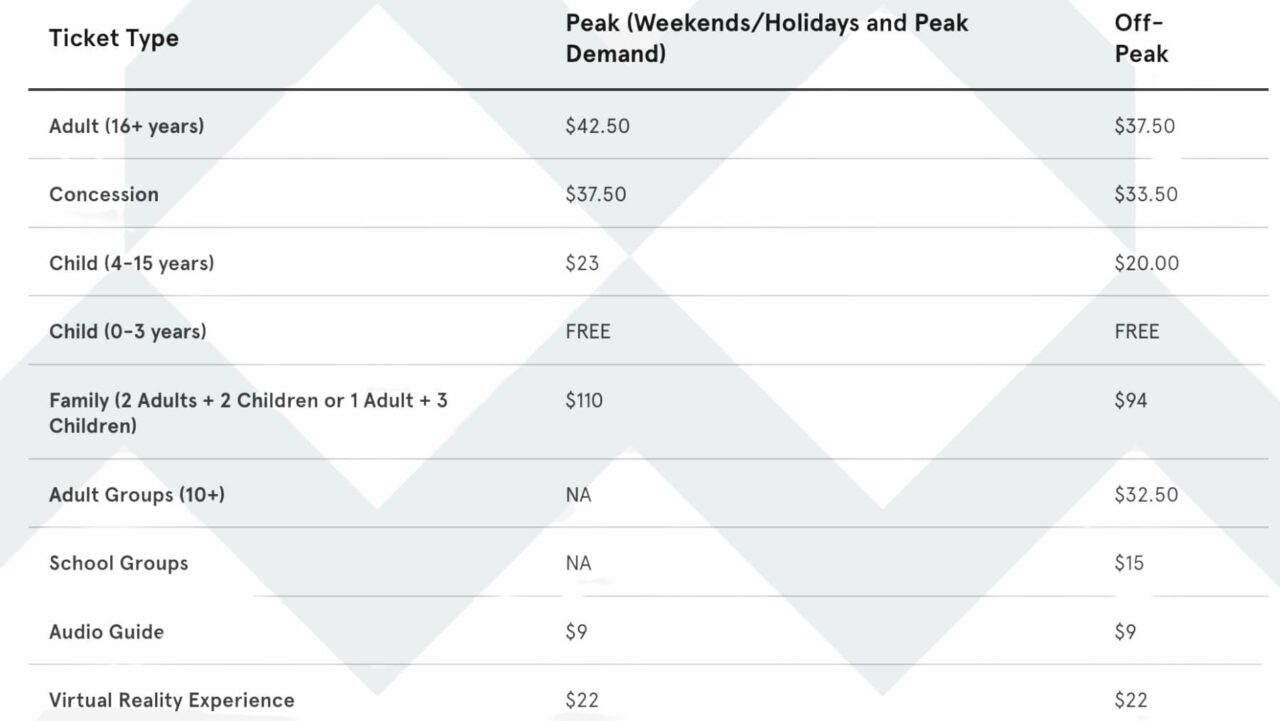Select the Adult (16+ years) row label
This screenshot has height=721, width=1280.
click(126, 126)
